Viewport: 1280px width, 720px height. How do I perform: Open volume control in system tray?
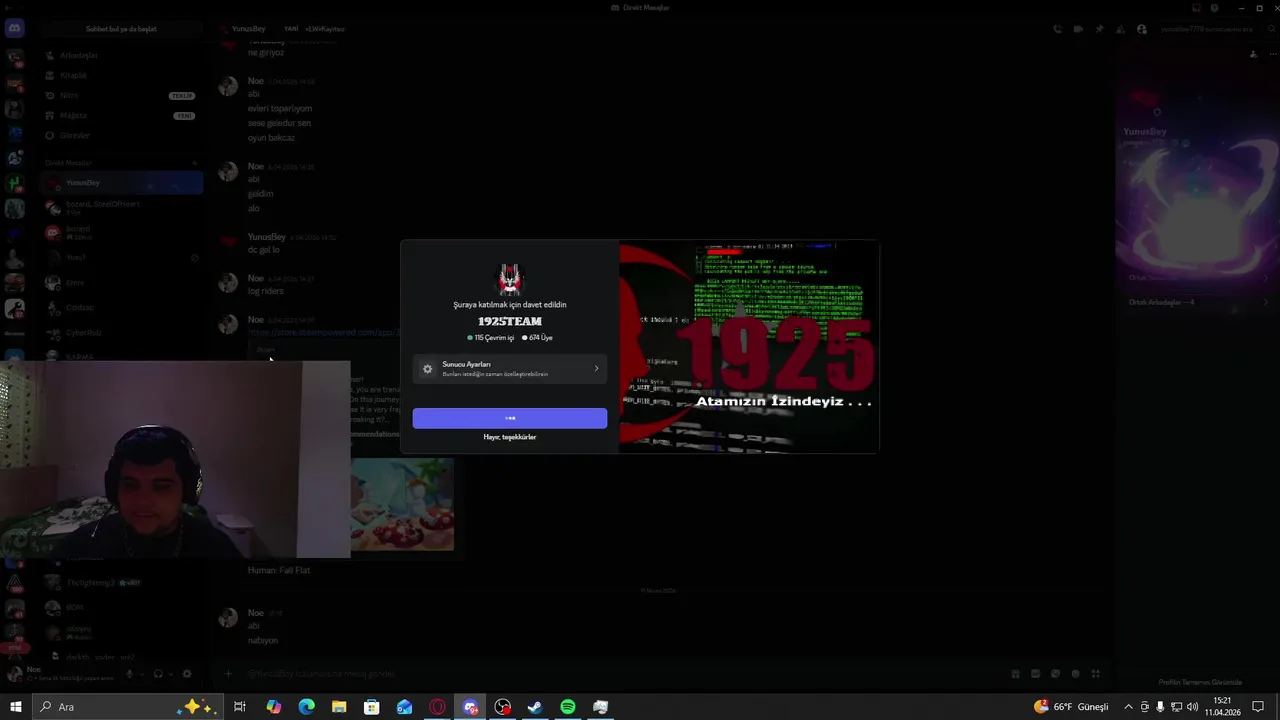1192,707
